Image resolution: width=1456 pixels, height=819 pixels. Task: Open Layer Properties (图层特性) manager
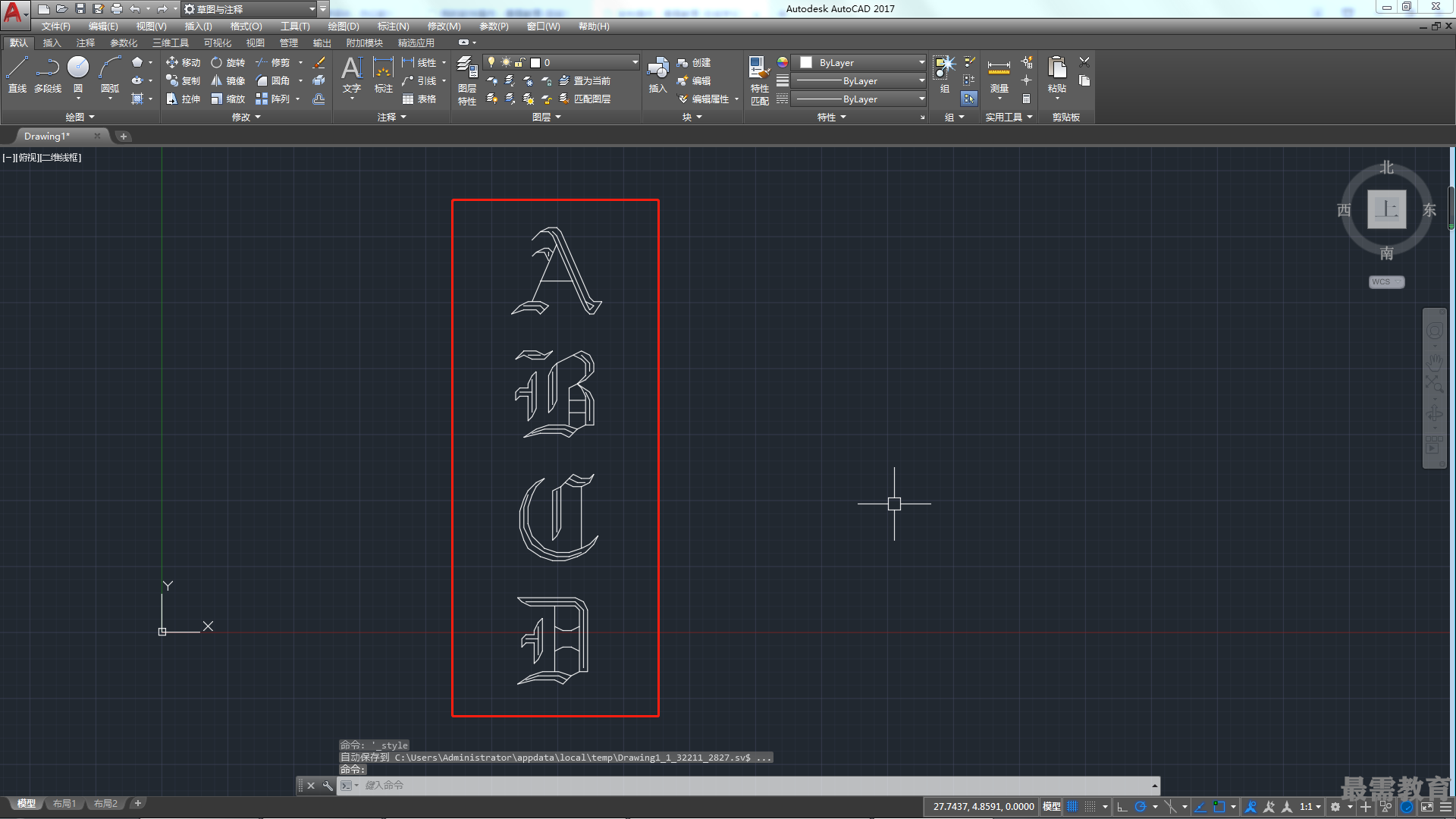tap(467, 80)
